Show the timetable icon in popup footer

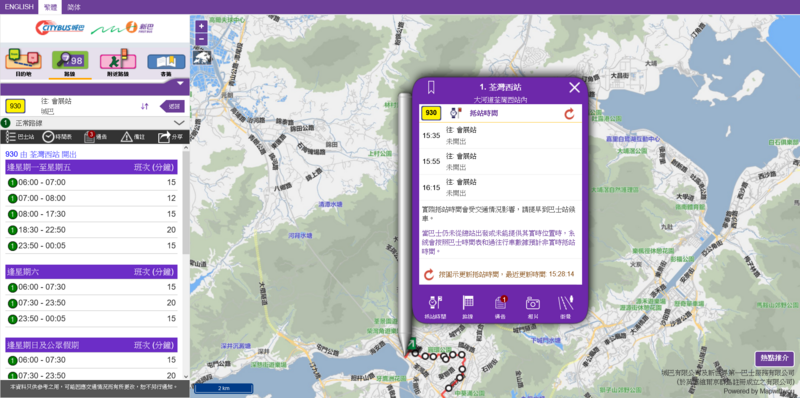[x=467, y=307]
